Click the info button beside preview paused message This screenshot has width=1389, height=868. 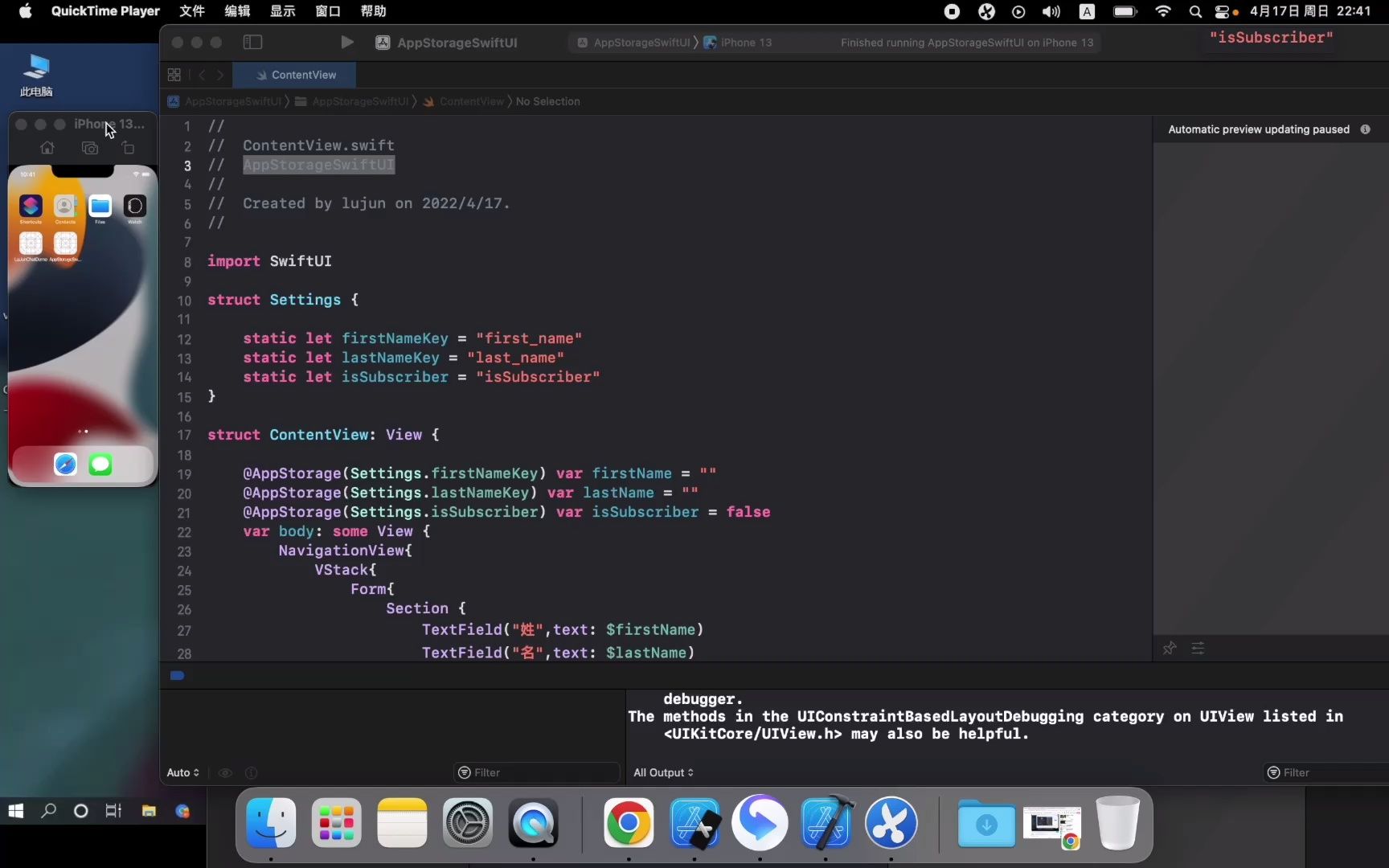1366,129
